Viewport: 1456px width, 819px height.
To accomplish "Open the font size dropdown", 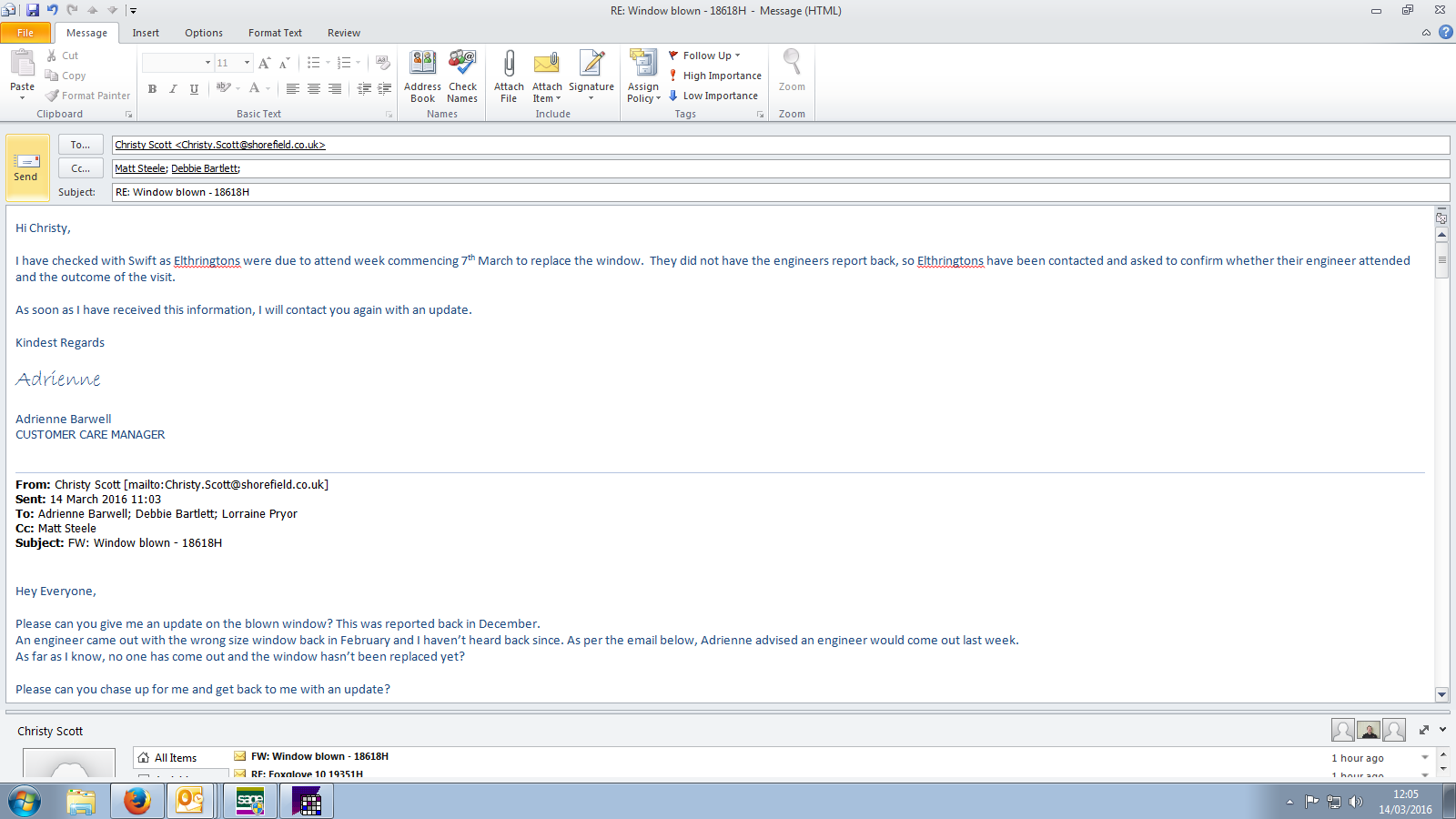I will [247, 63].
